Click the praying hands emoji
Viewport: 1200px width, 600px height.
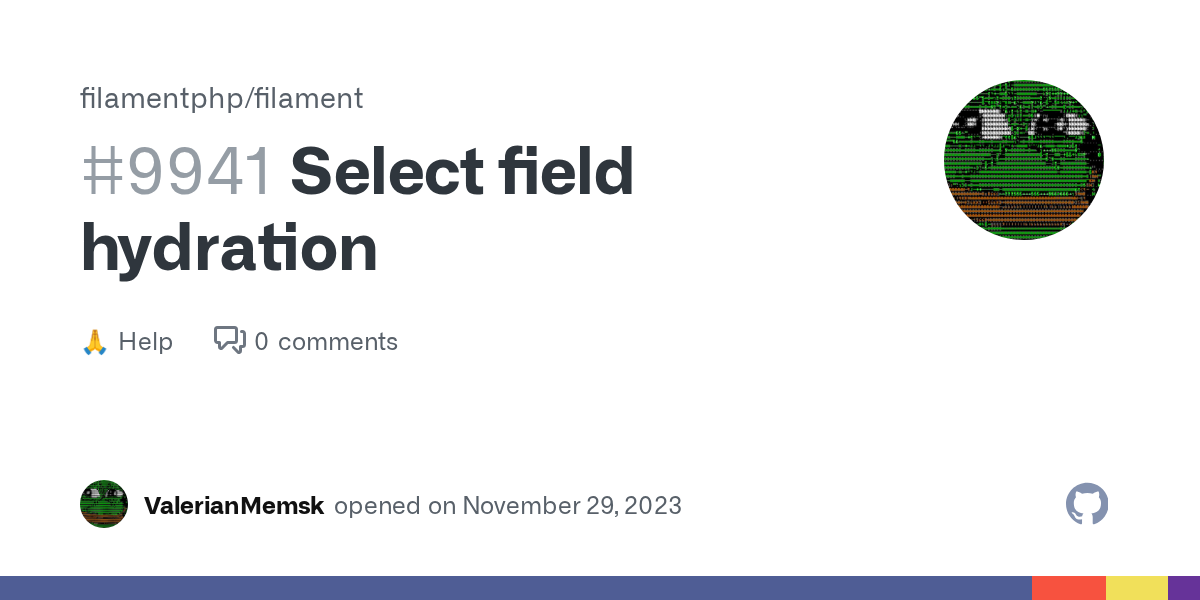coord(94,342)
